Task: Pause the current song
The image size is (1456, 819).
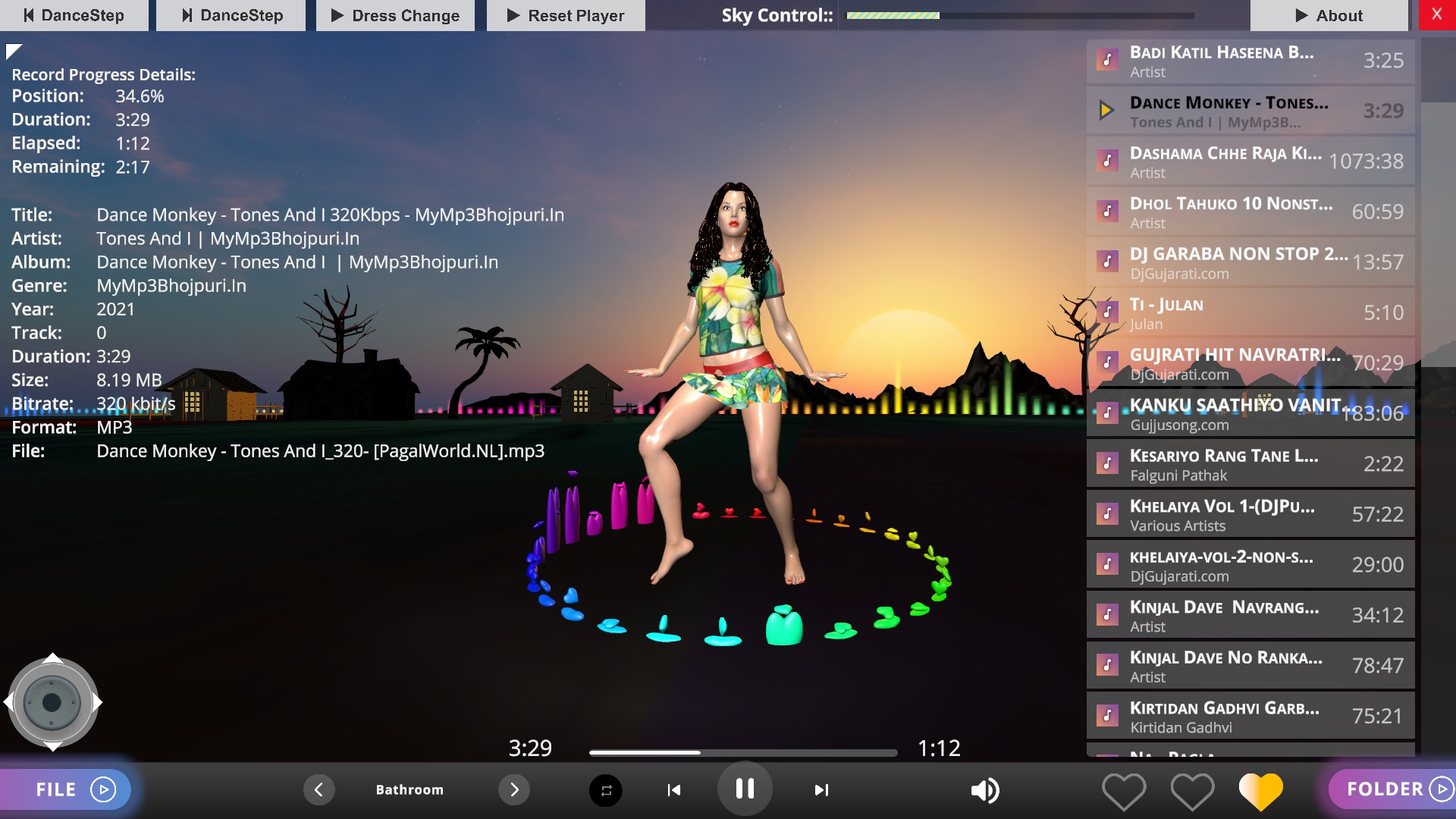Action: coord(745,789)
